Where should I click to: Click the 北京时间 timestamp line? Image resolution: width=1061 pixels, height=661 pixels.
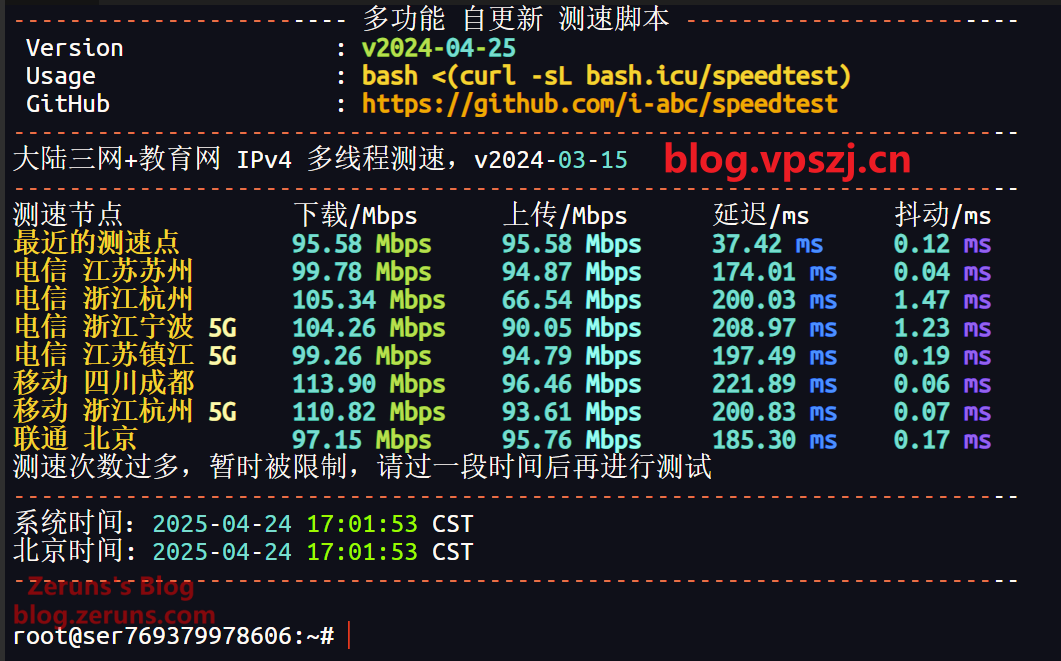pyautogui.click(x=242, y=551)
